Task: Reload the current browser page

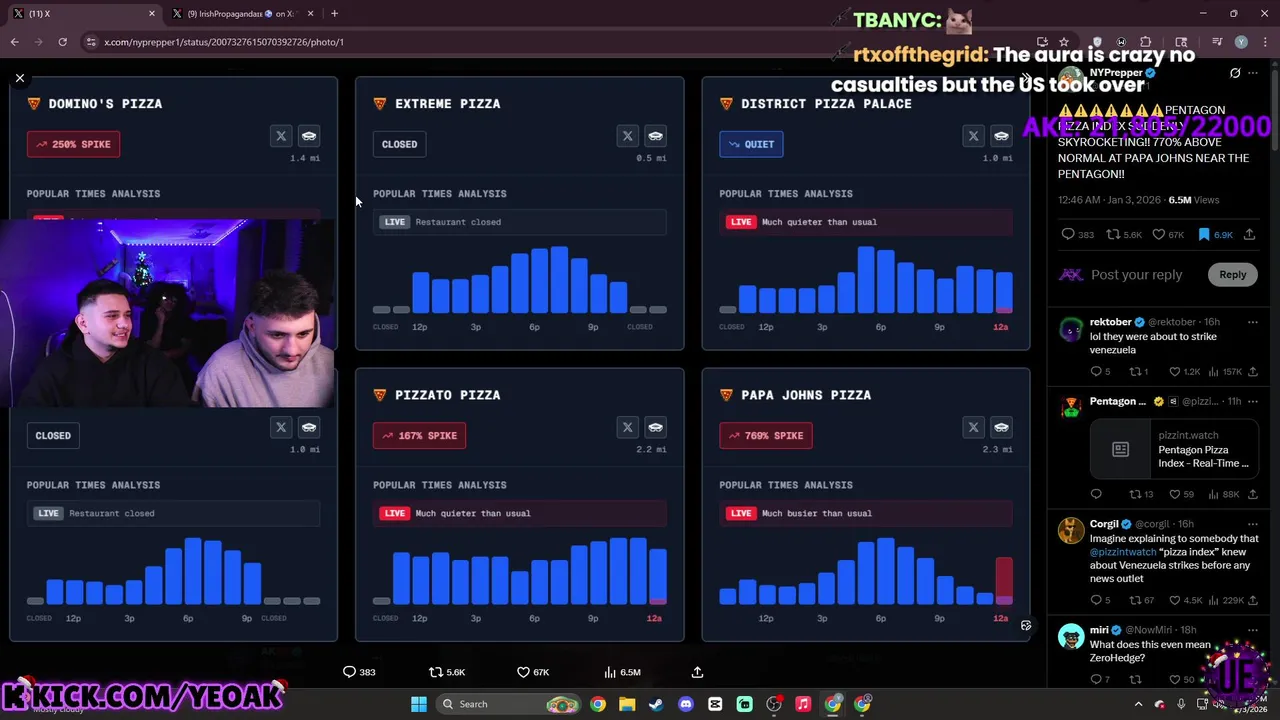Action: pyautogui.click(x=62, y=42)
